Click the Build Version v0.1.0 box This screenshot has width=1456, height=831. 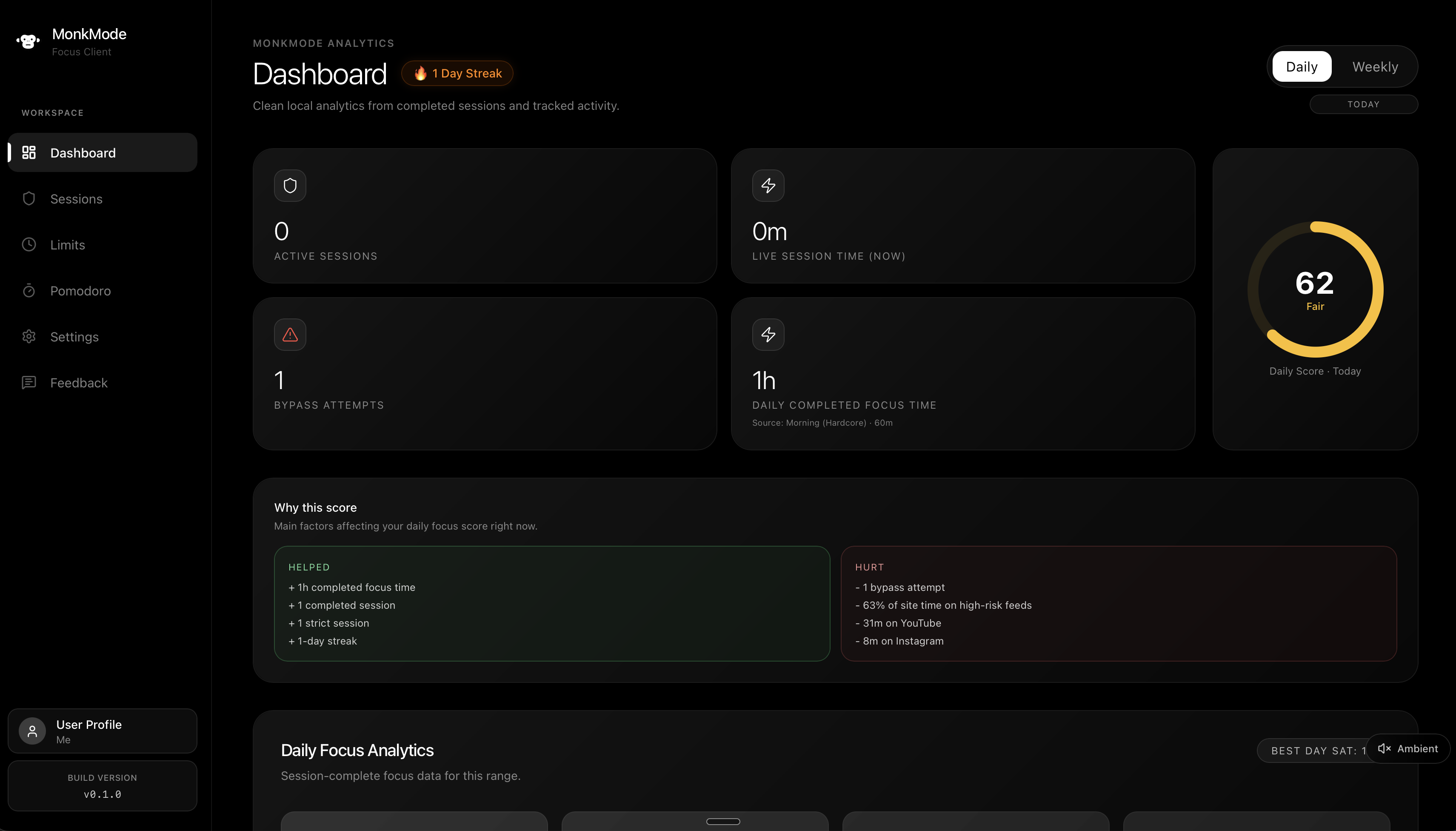(x=102, y=786)
